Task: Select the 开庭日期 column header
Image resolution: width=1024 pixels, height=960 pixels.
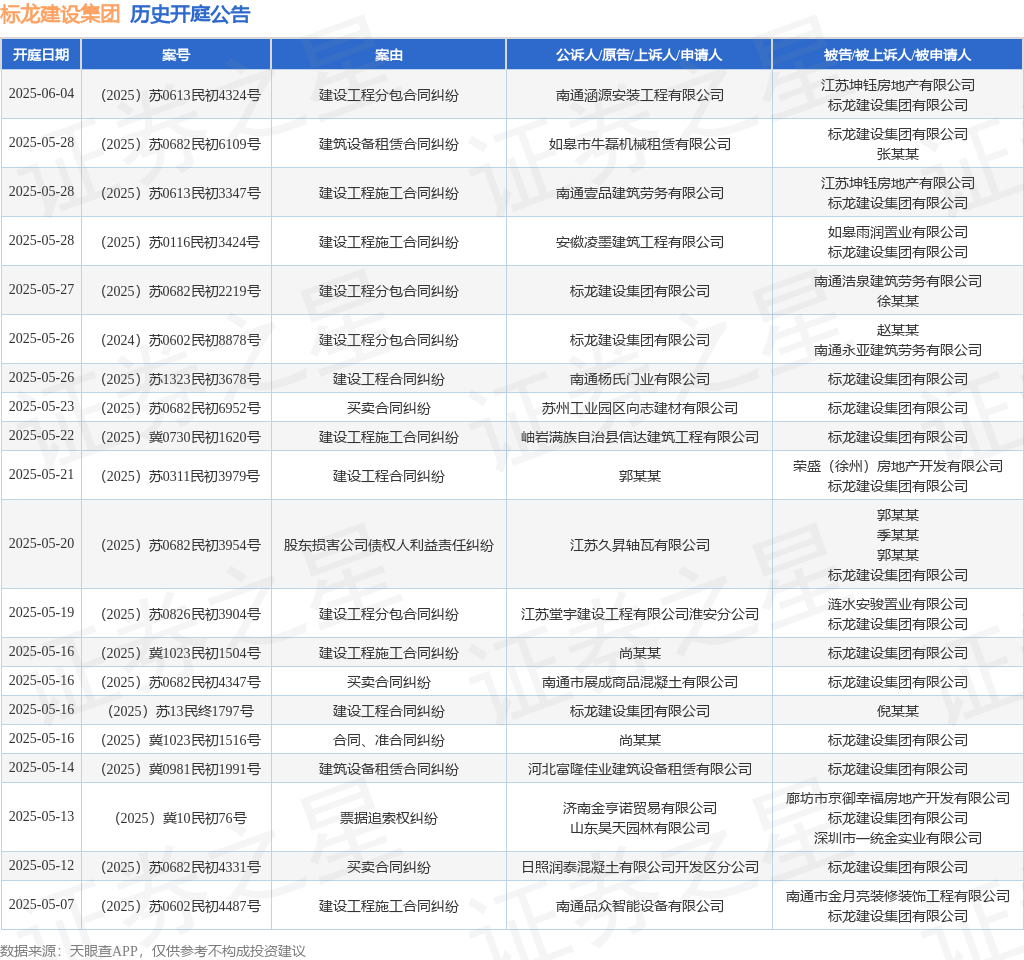Action: [x=41, y=55]
